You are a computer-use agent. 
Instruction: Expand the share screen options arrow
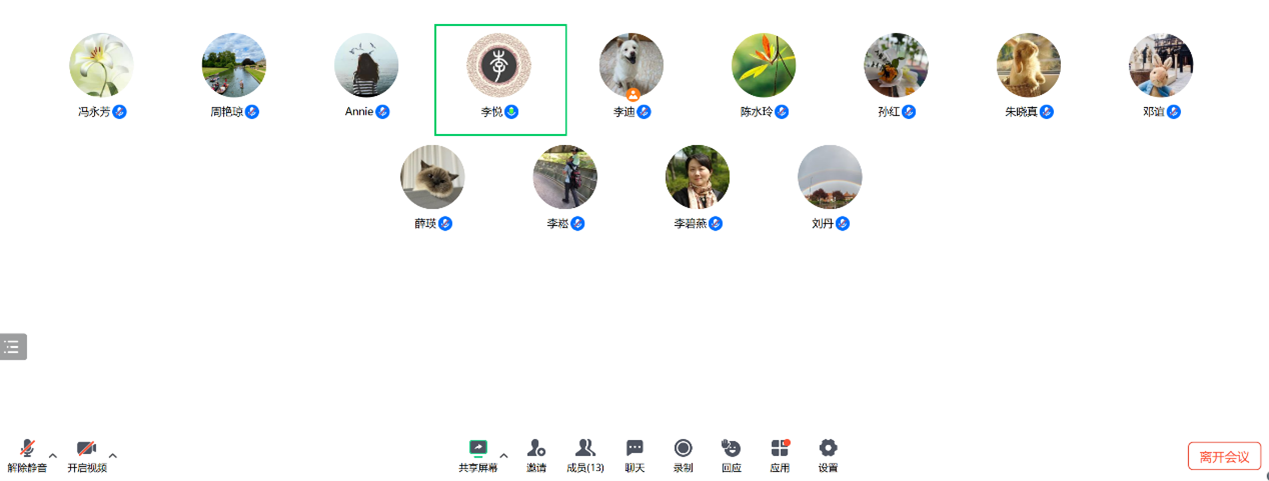504,455
